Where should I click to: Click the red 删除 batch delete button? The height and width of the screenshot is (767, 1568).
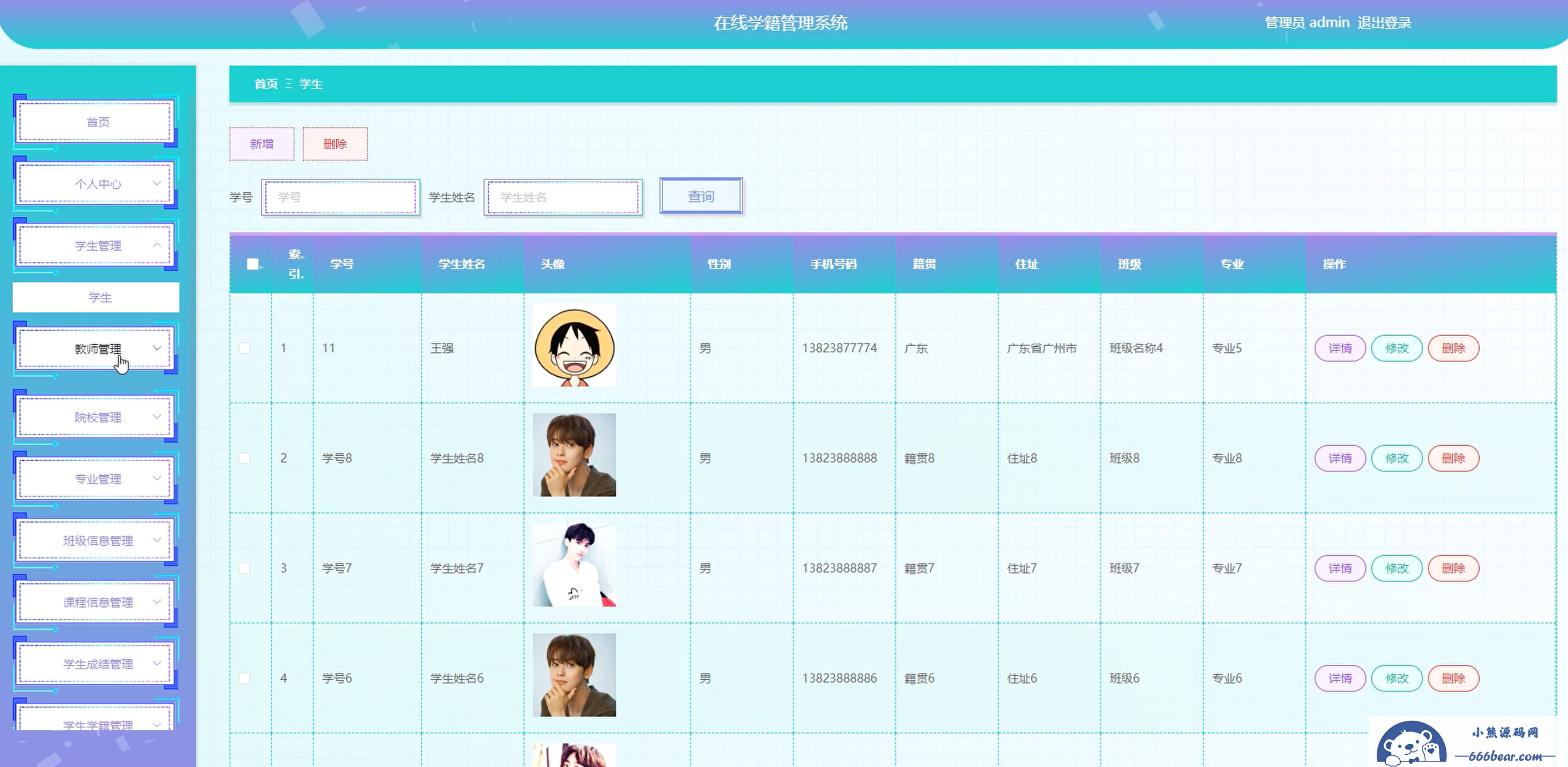tap(335, 143)
